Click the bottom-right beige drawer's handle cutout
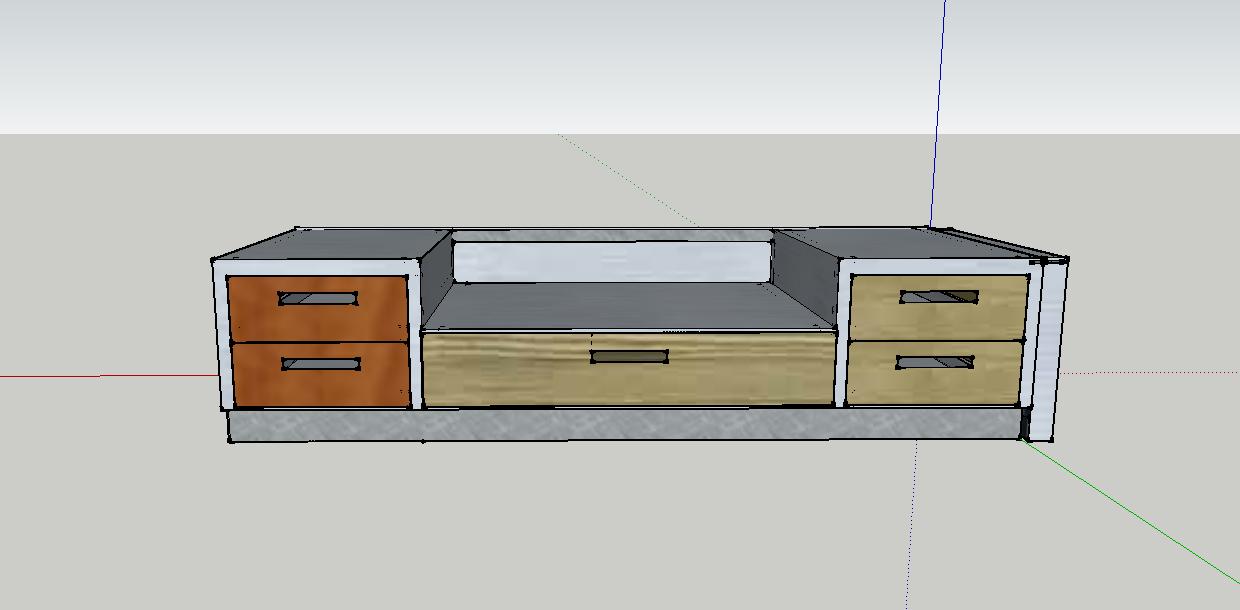 (935, 362)
